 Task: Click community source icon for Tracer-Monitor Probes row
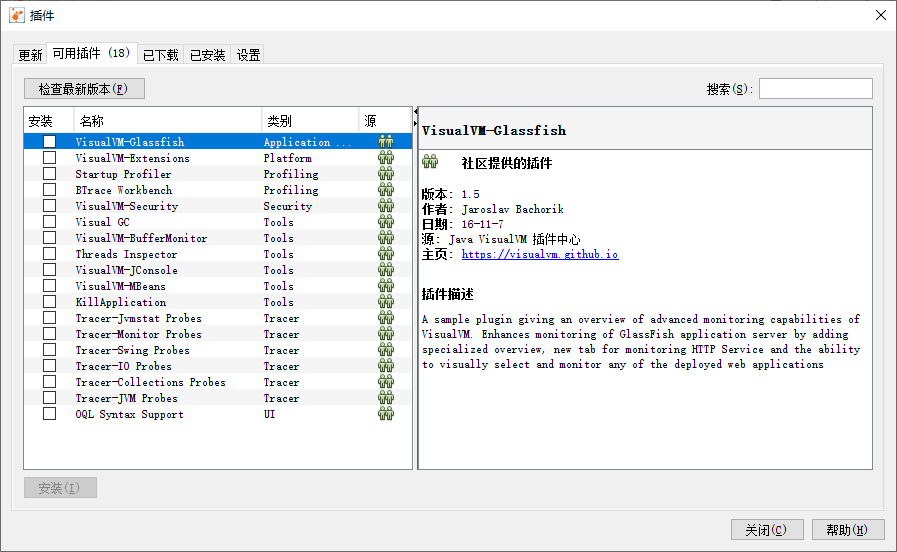386,333
